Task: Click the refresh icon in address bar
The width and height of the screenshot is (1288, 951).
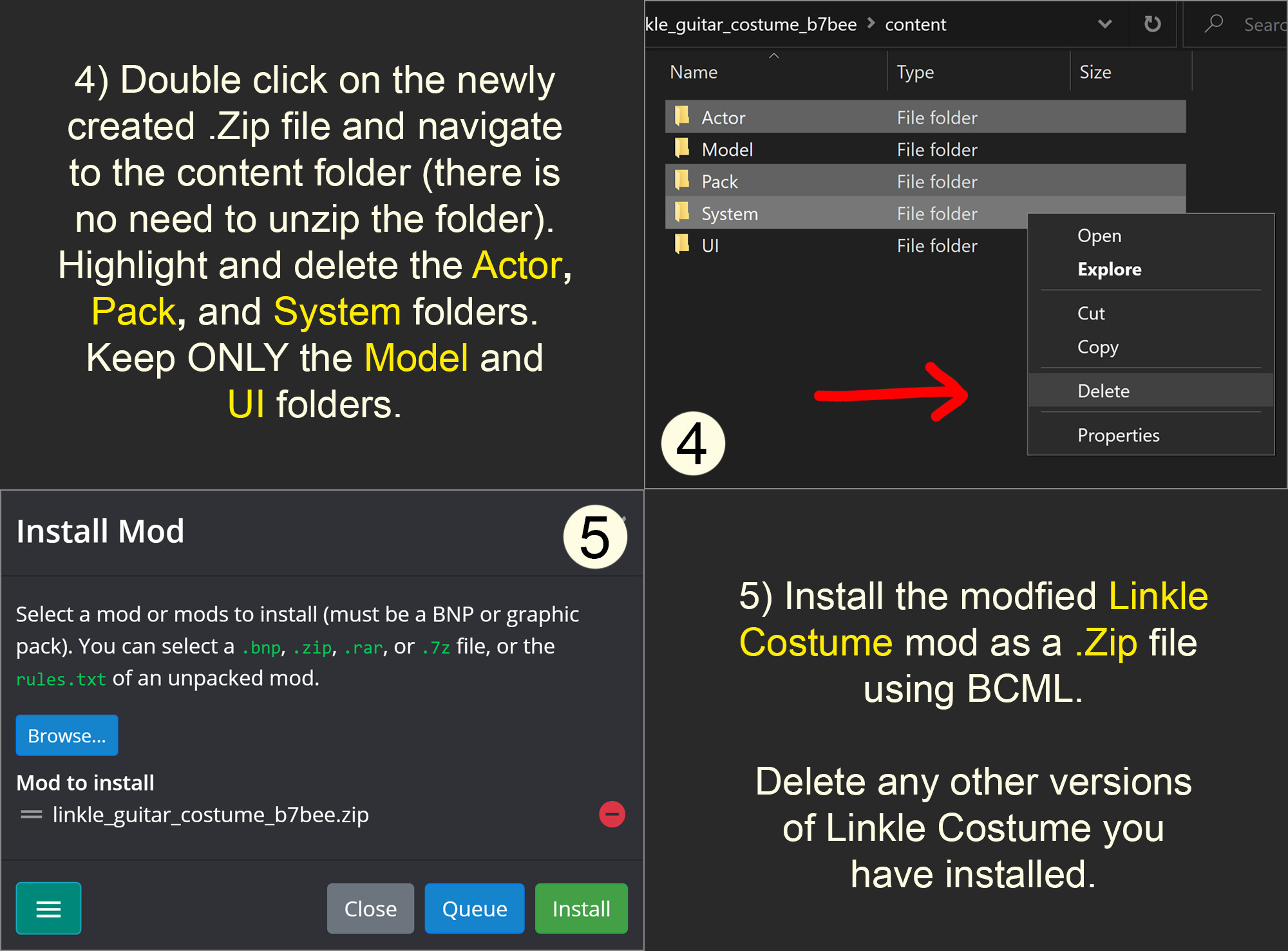Action: click(x=1152, y=24)
